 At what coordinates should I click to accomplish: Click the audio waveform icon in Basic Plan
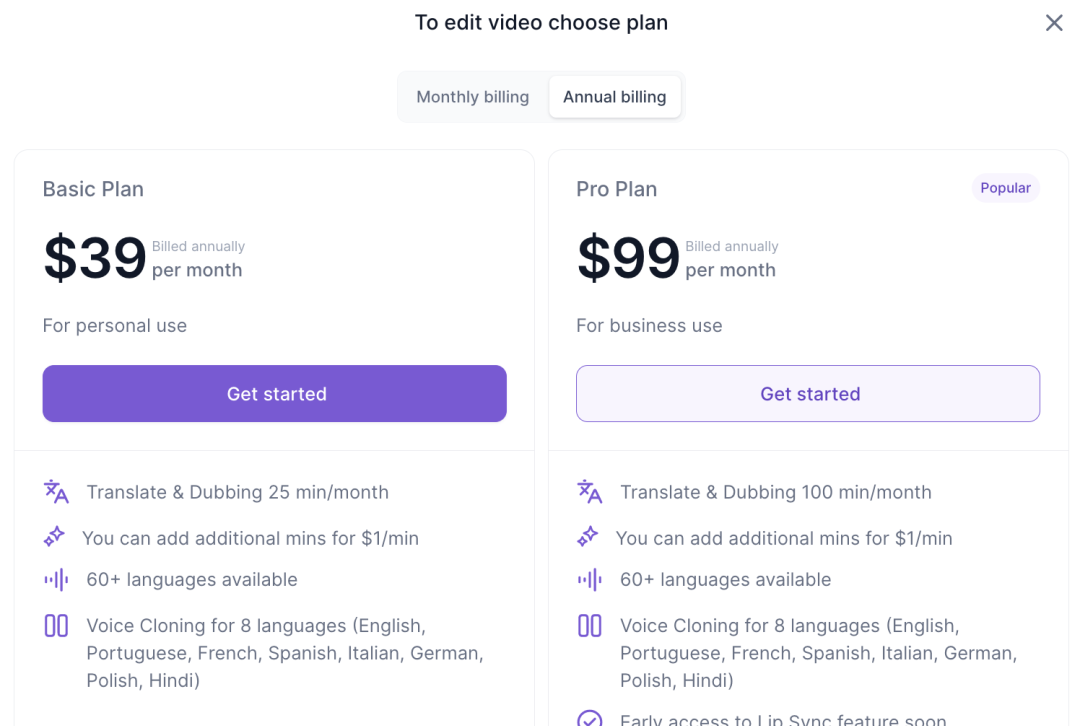pyautogui.click(x=56, y=580)
